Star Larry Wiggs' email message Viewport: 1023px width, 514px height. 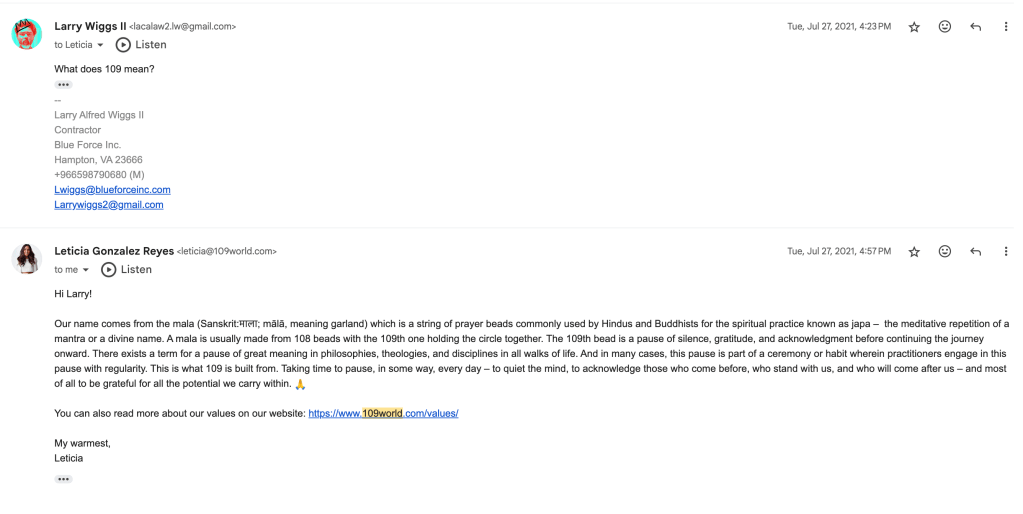914,27
